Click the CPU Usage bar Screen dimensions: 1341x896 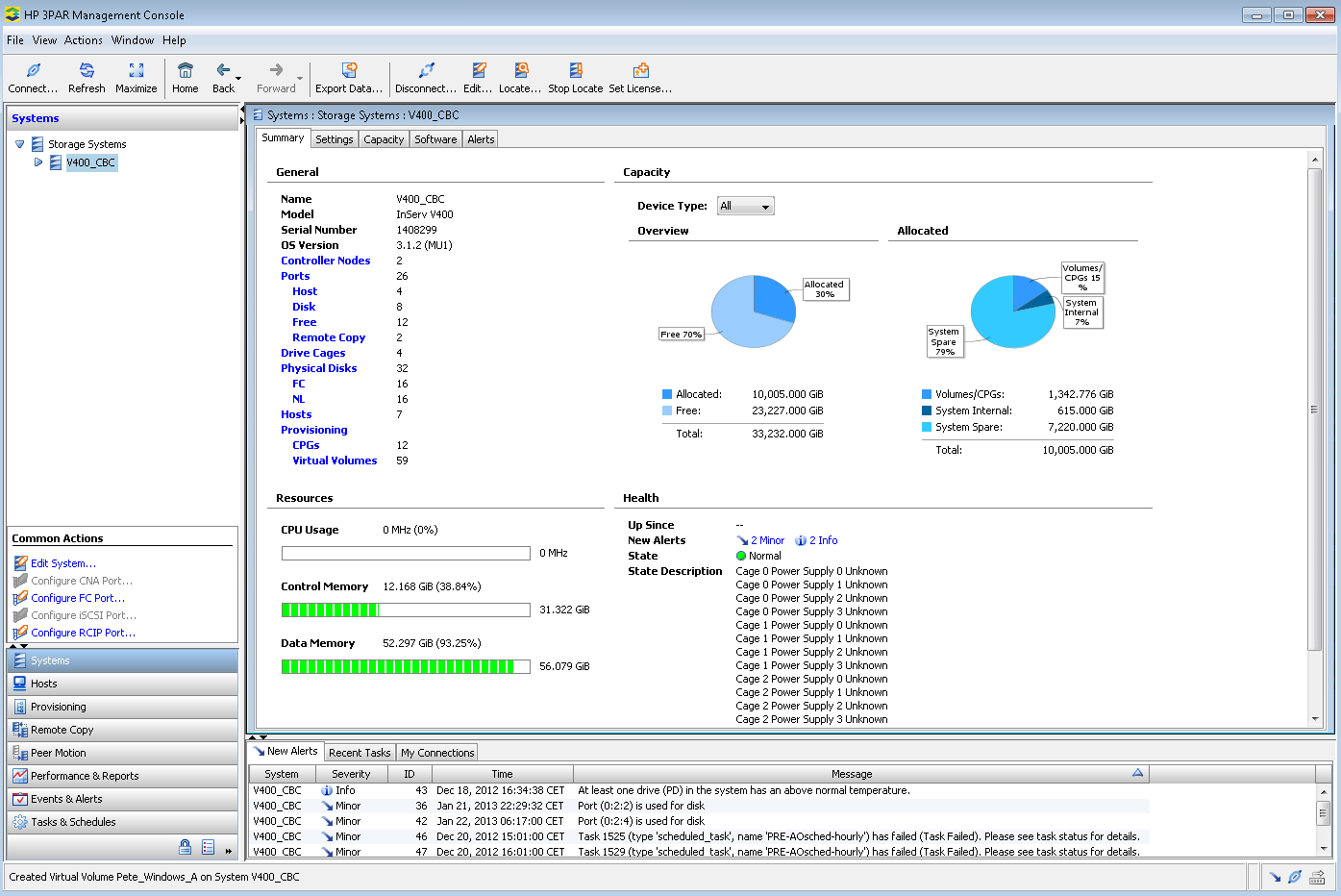pyautogui.click(x=406, y=553)
